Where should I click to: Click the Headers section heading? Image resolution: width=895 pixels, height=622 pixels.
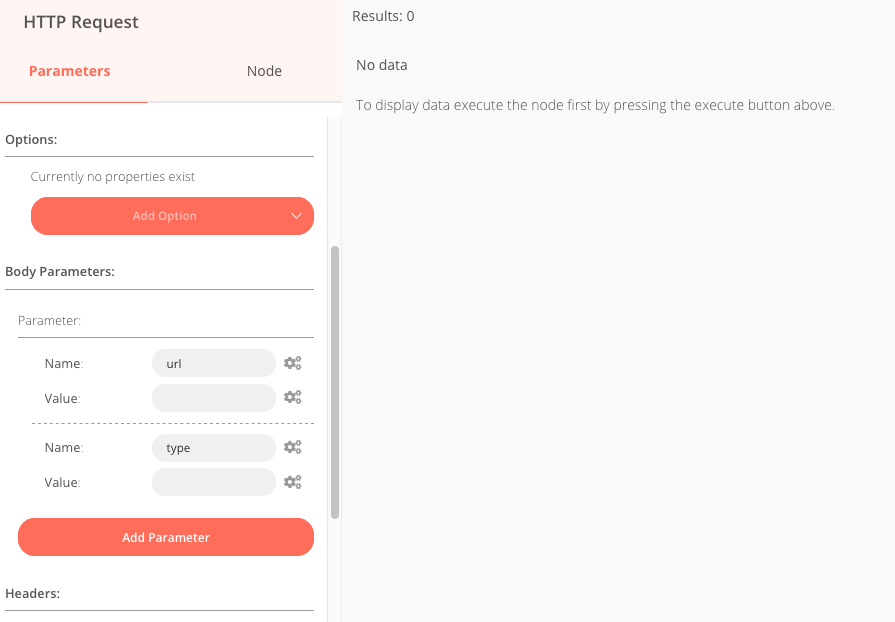pos(33,593)
